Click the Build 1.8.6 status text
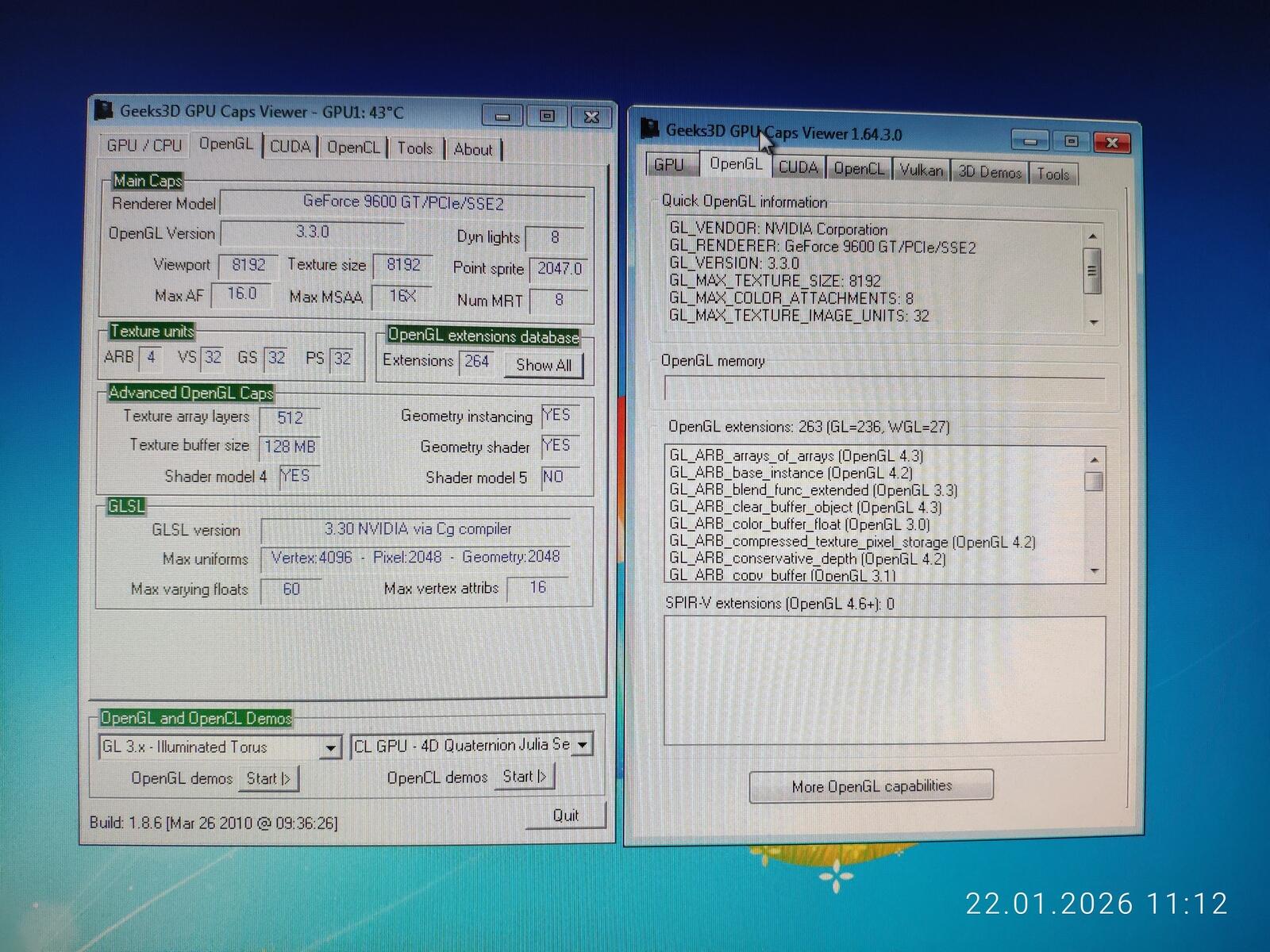 pyautogui.click(x=214, y=823)
